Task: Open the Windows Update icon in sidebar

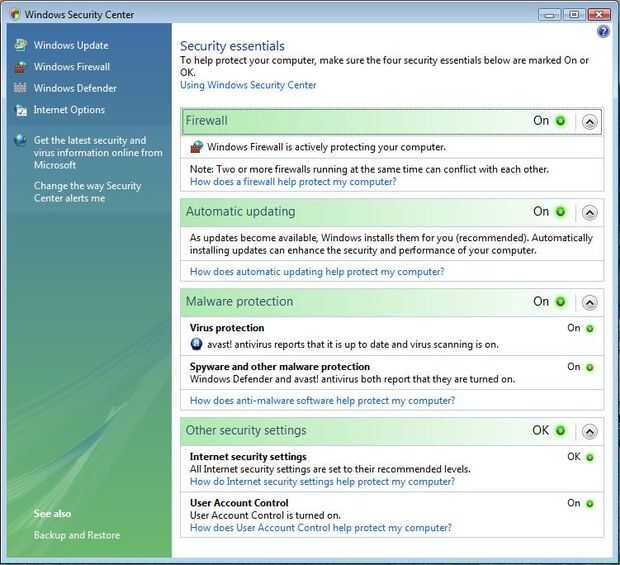Action: point(21,45)
